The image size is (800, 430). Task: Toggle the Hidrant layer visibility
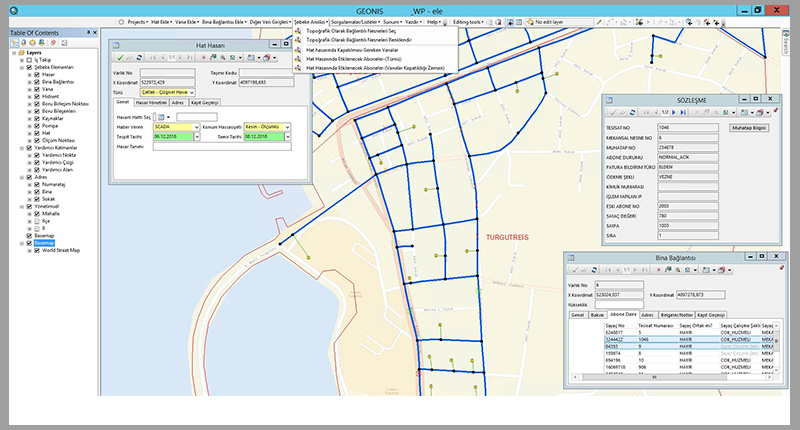(37, 96)
